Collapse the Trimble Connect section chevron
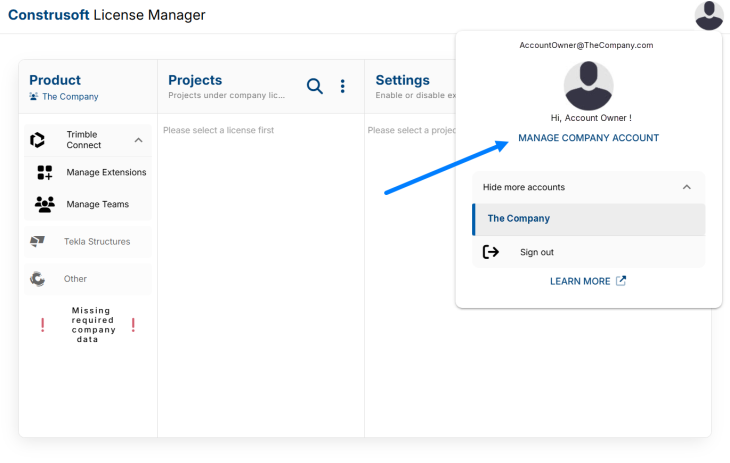This screenshot has width=730, height=463. coord(138,140)
